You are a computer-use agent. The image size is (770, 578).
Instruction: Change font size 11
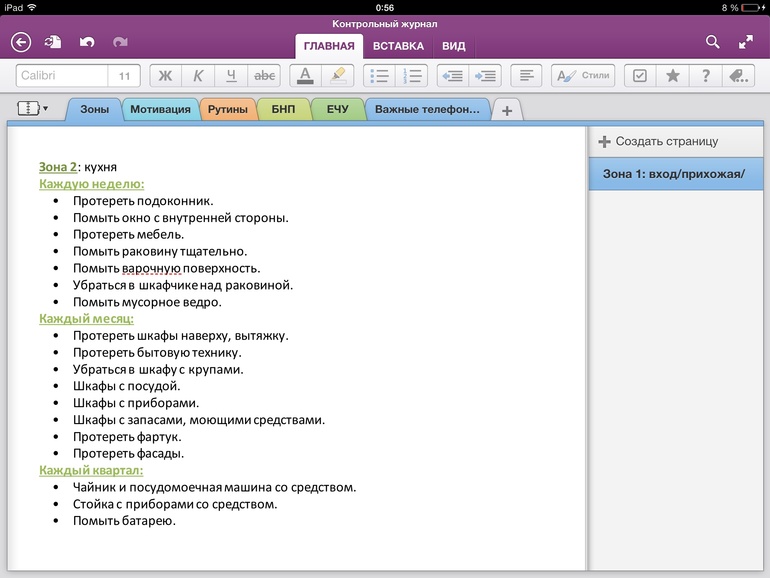tap(124, 76)
